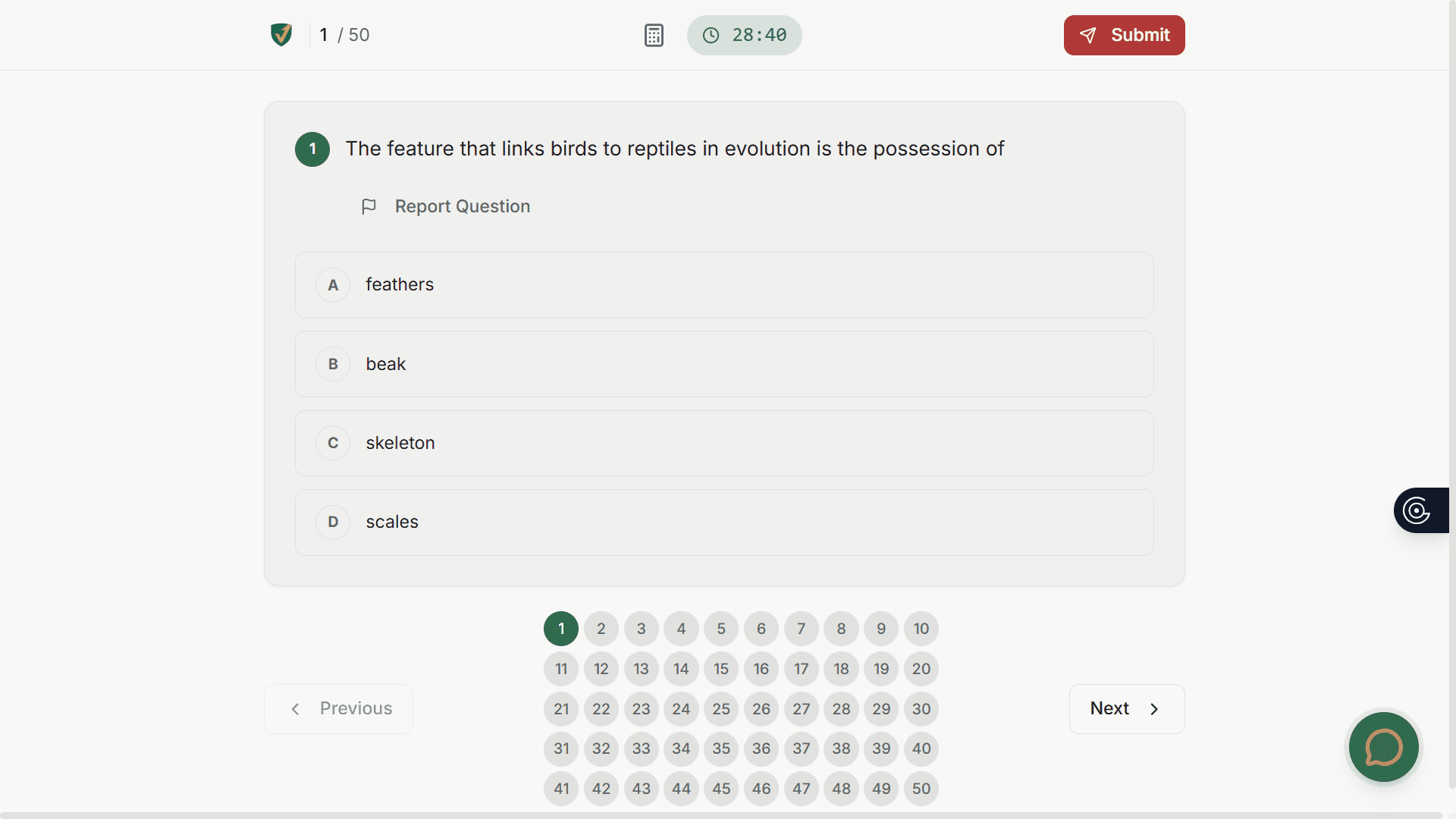Click the clock timer showing 28:40
The width and height of the screenshot is (1456, 819).
[744, 36]
